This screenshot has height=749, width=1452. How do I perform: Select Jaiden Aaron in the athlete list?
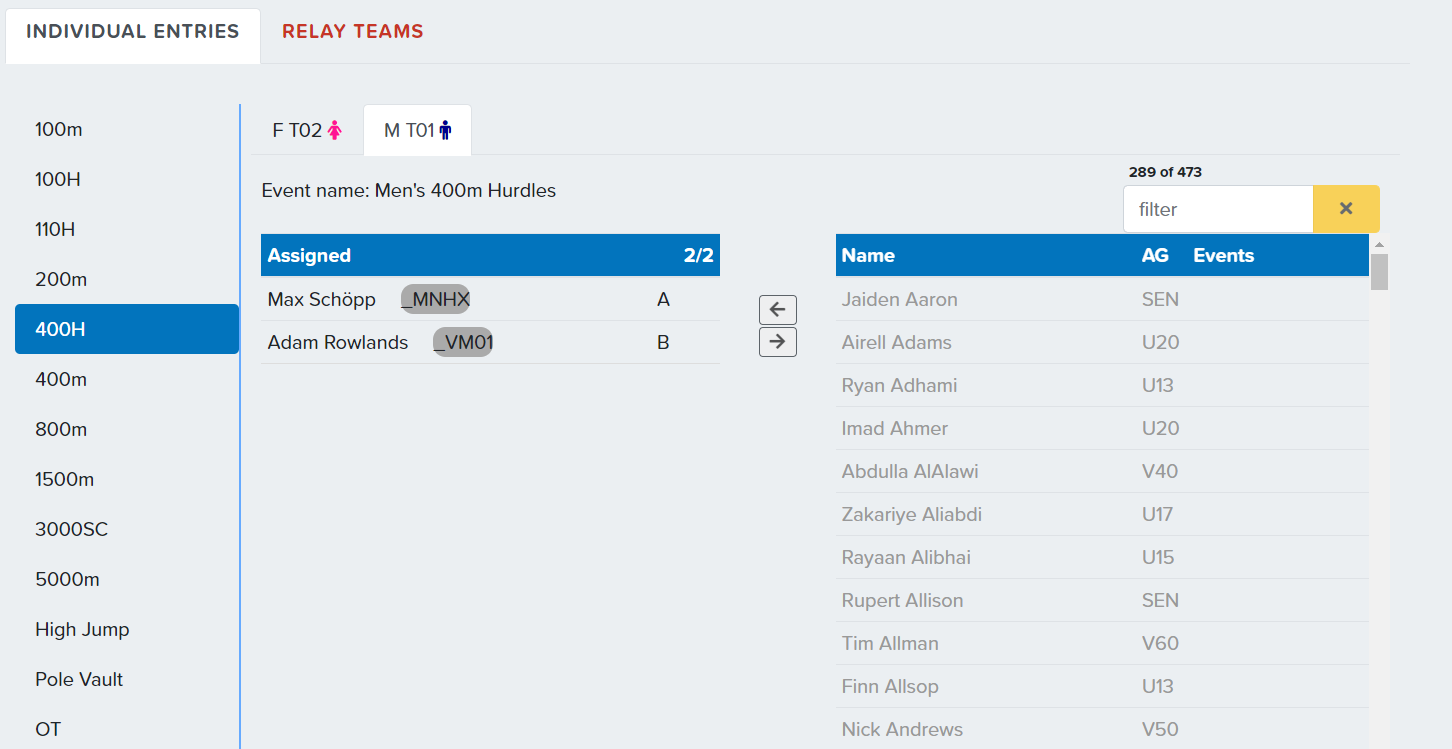897,299
